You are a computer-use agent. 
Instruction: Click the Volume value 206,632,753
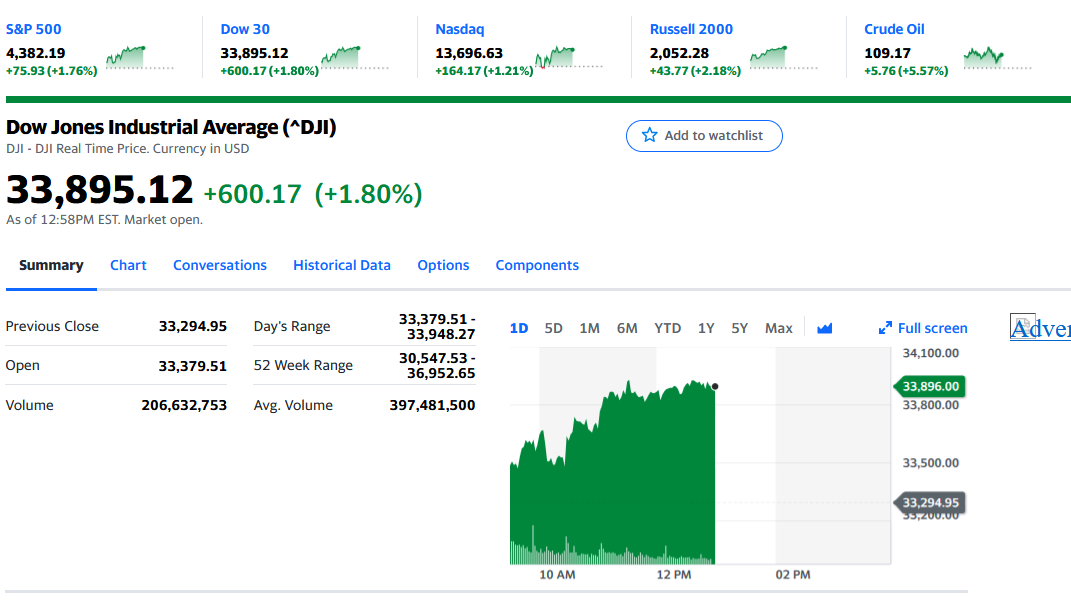point(184,405)
